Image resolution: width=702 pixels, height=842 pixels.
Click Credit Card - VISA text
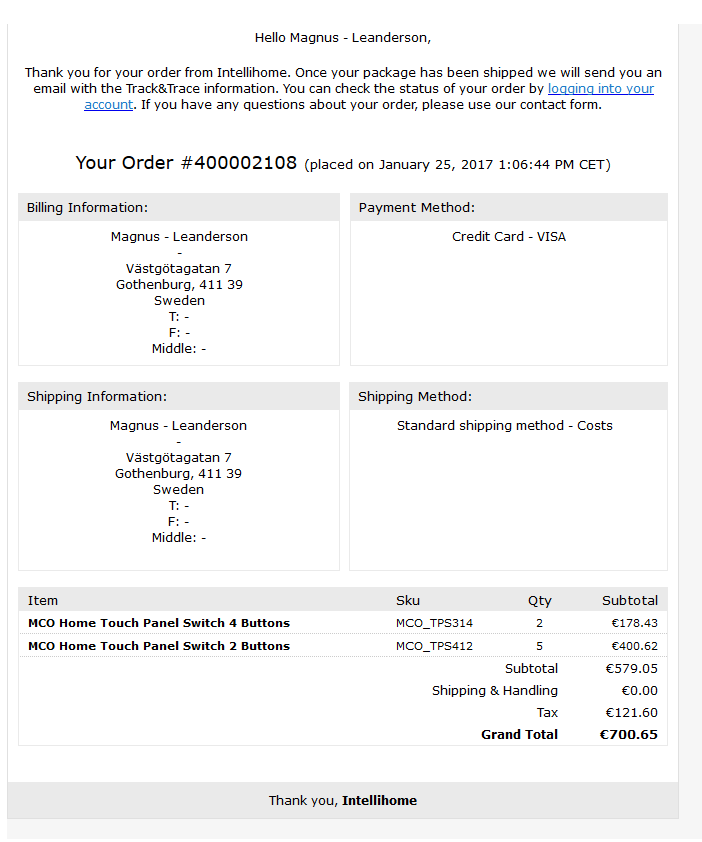click(x=509, y=237)
